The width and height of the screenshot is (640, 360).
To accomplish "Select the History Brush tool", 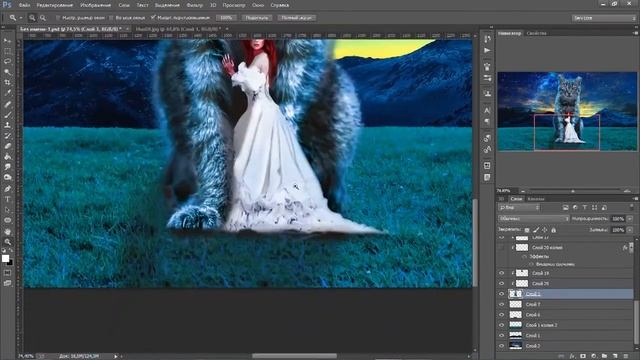I will 7,136.
